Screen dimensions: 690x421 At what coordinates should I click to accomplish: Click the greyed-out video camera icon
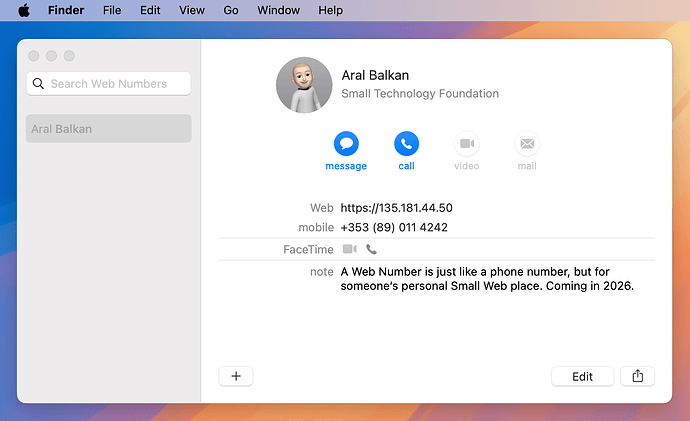click(x=466, y=143)
